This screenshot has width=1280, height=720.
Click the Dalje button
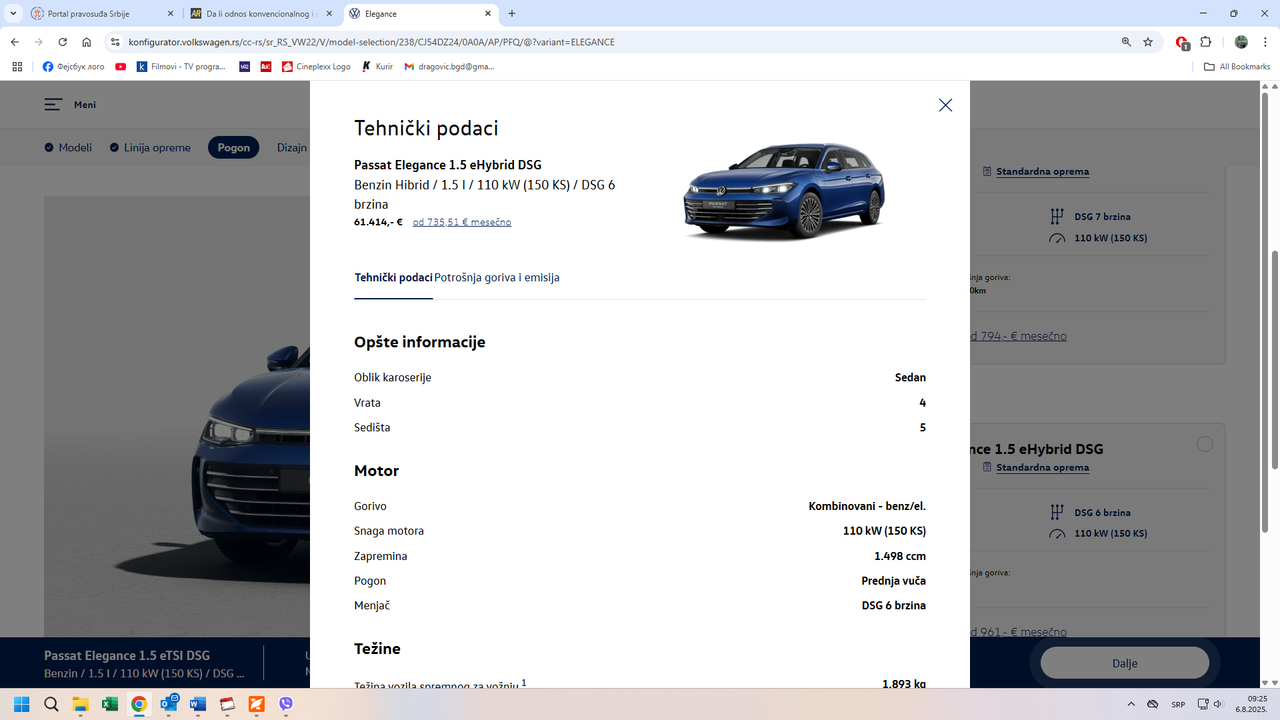(1125, 663)
